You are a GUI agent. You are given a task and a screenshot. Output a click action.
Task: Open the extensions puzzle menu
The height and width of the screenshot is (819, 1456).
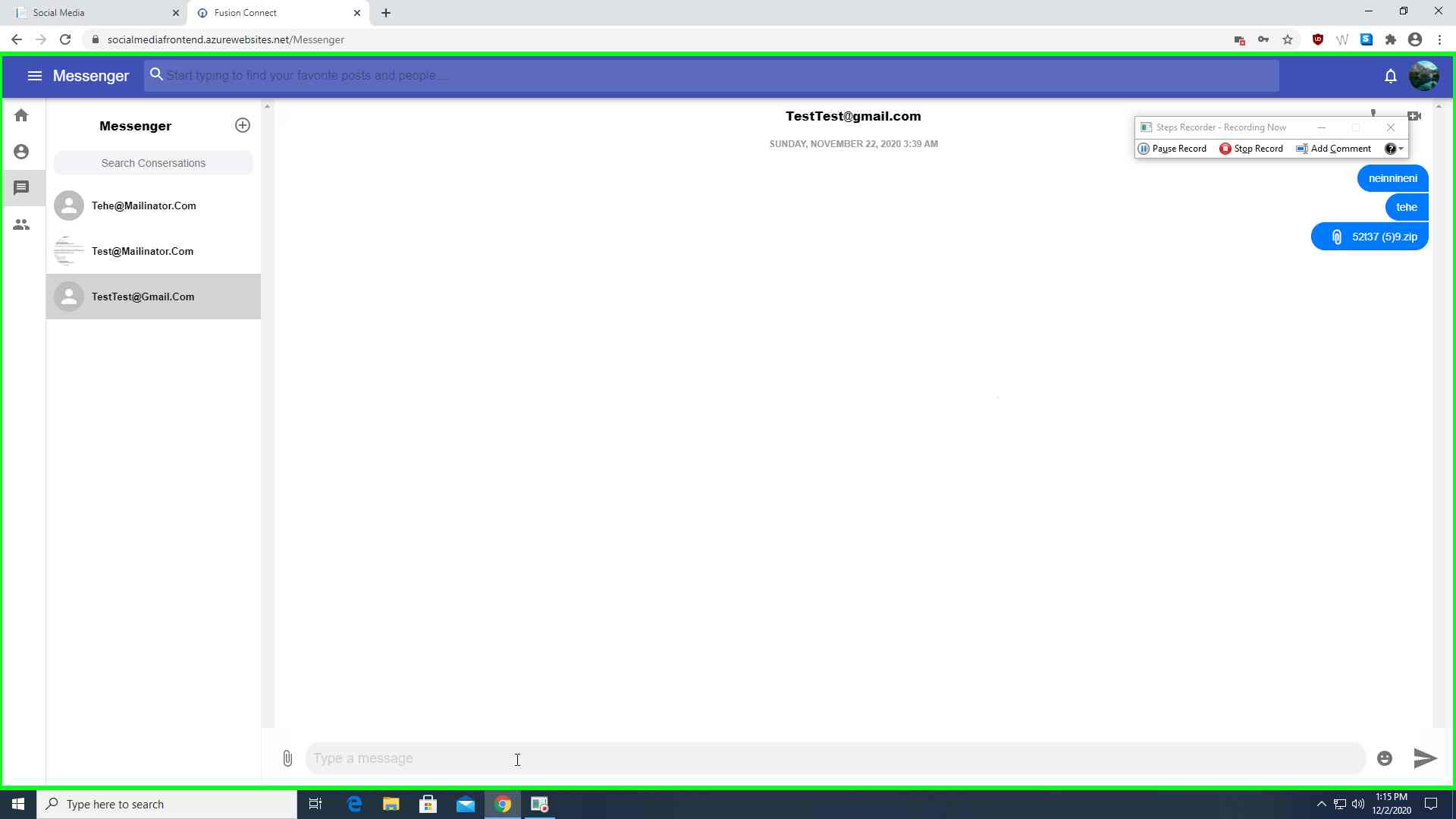1391,39
